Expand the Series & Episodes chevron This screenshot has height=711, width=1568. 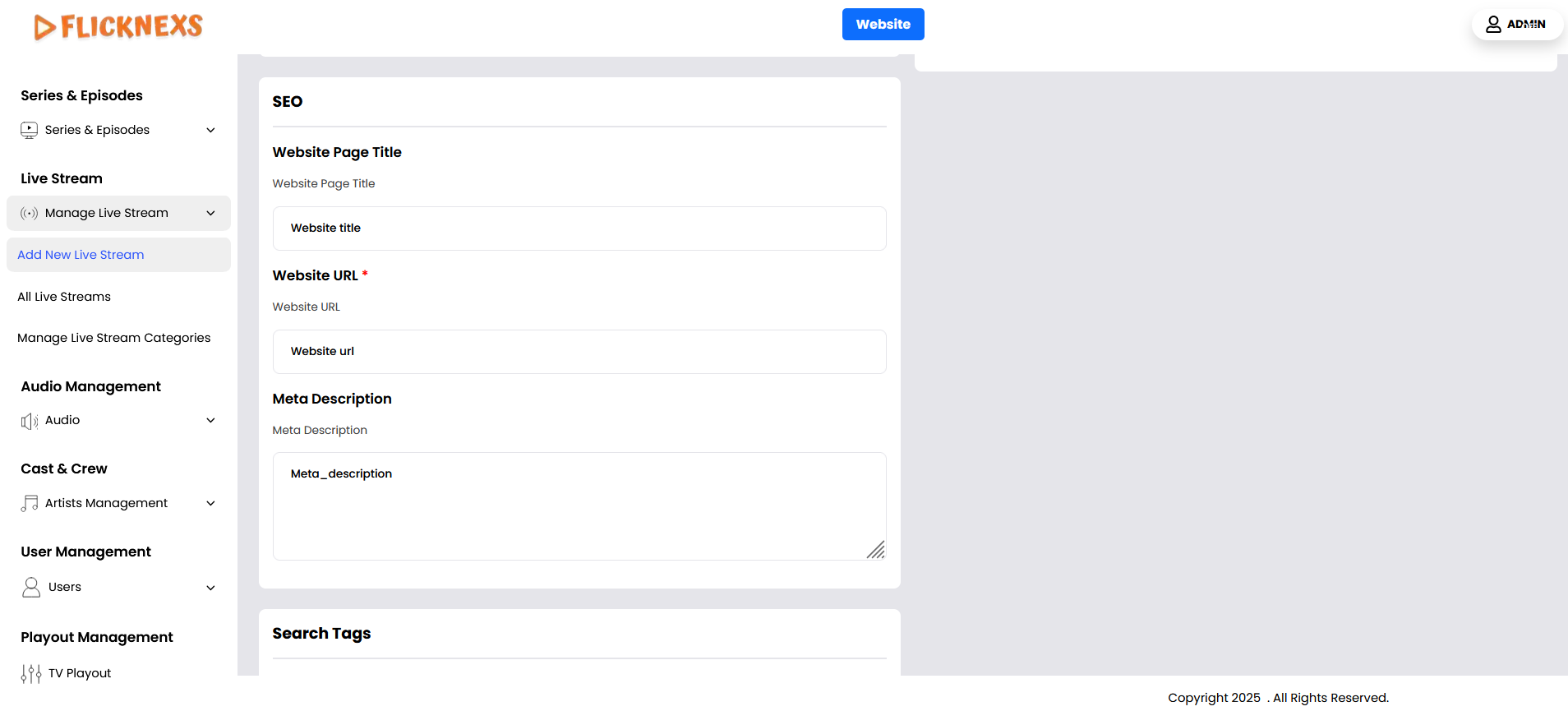click(210, 130)
